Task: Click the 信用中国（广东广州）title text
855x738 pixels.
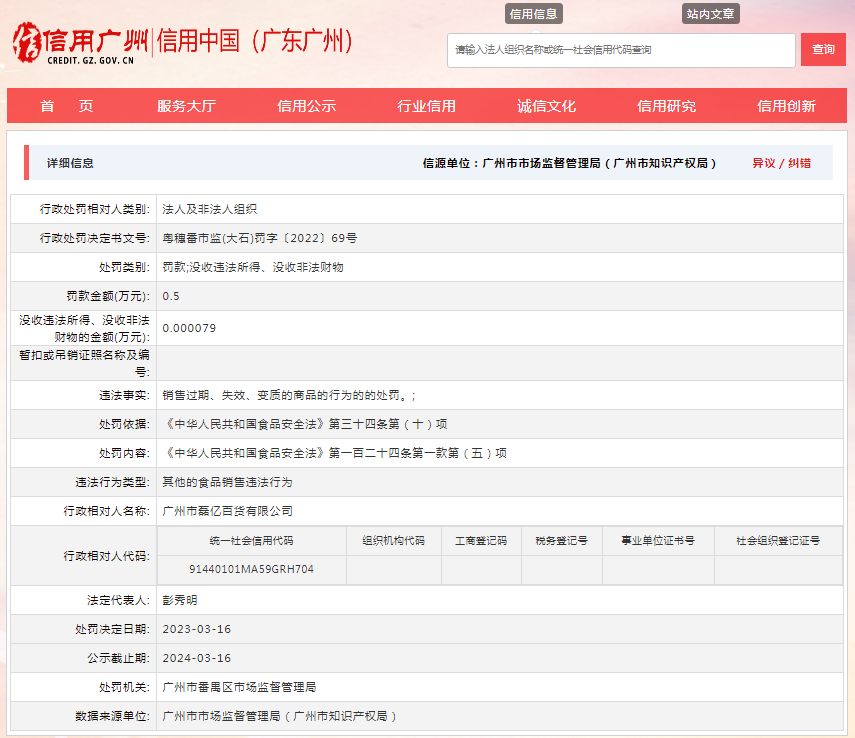Action: point(256,41)
